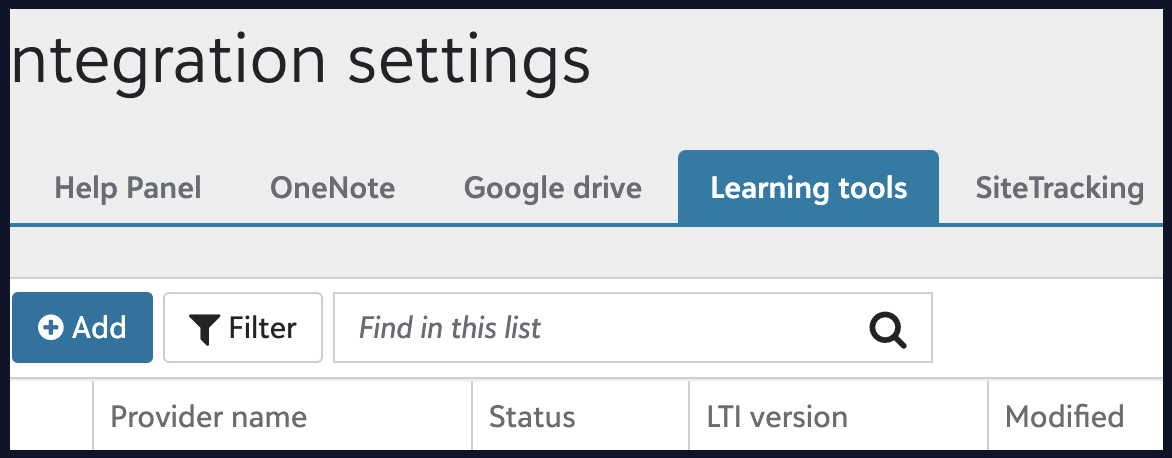Click the 'Add' text label
The height and width of the screenshot is (458, 1172).
(99, 328)
